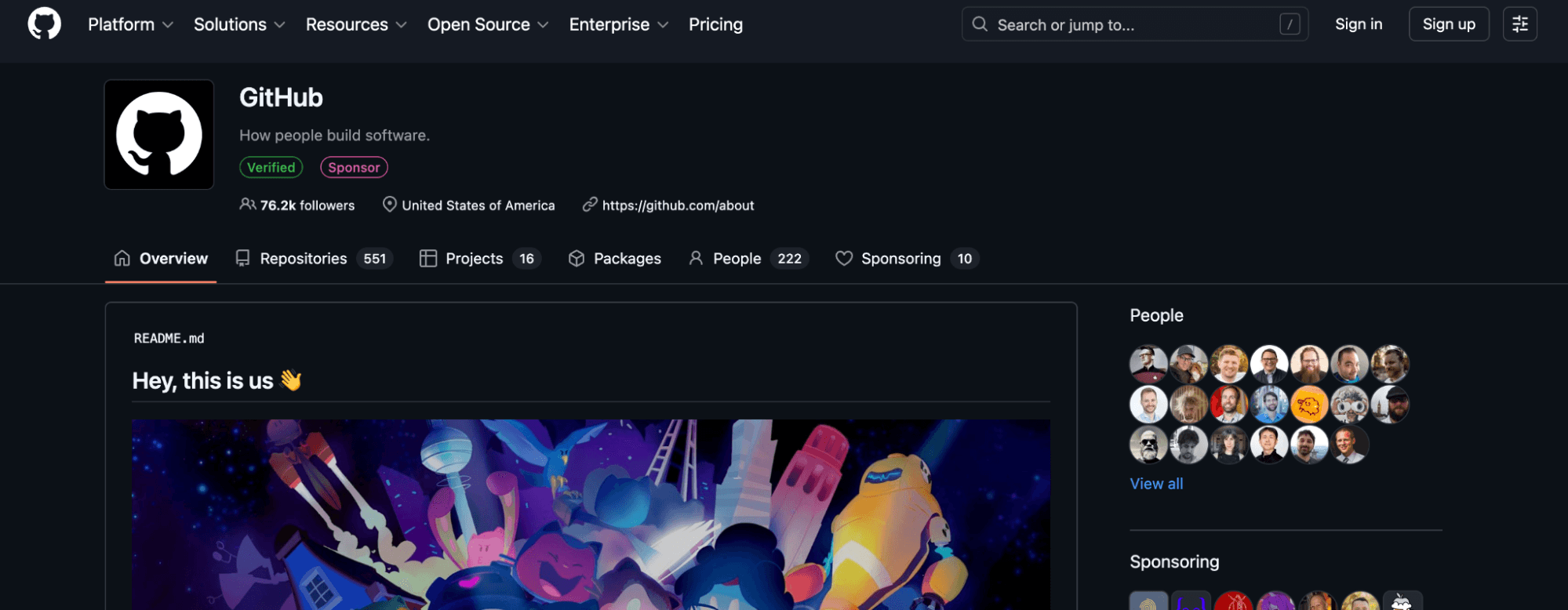This screenshot has width=1568, height=610.
Task: Open the Resources dropdown menu
Action: coord(356,24)
